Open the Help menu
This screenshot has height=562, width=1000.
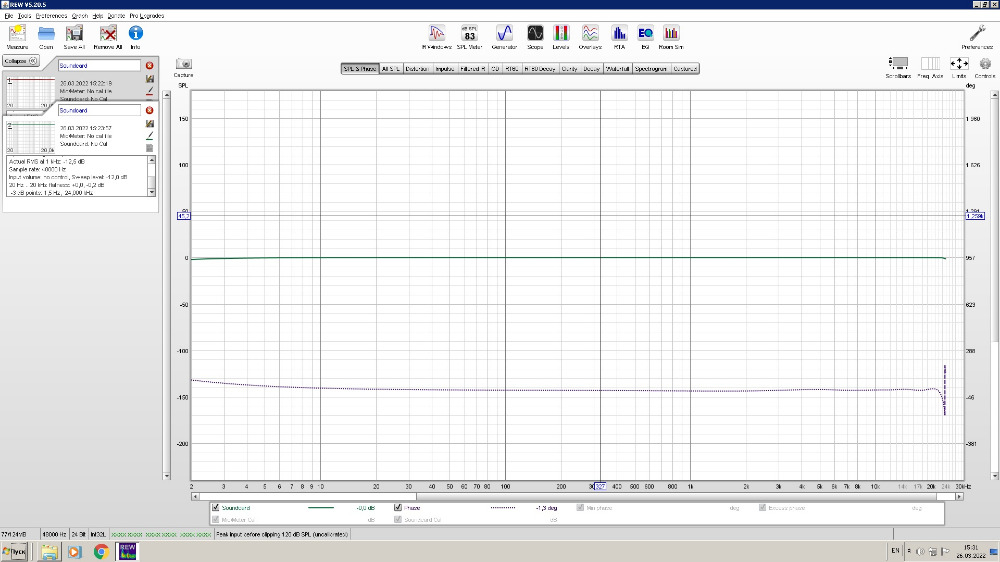[98, 16]
